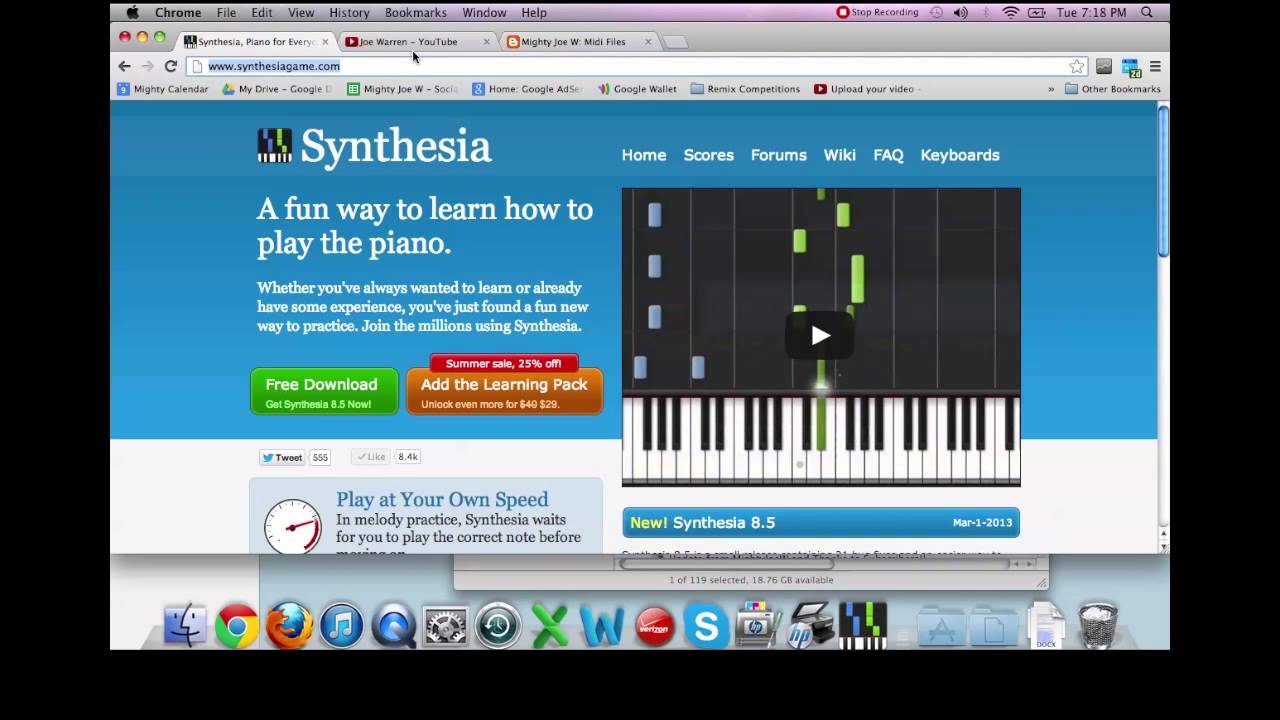The image size is (1280, 720).
Task: Click the Wi-Fi status icon
Action: (1010, 12)
